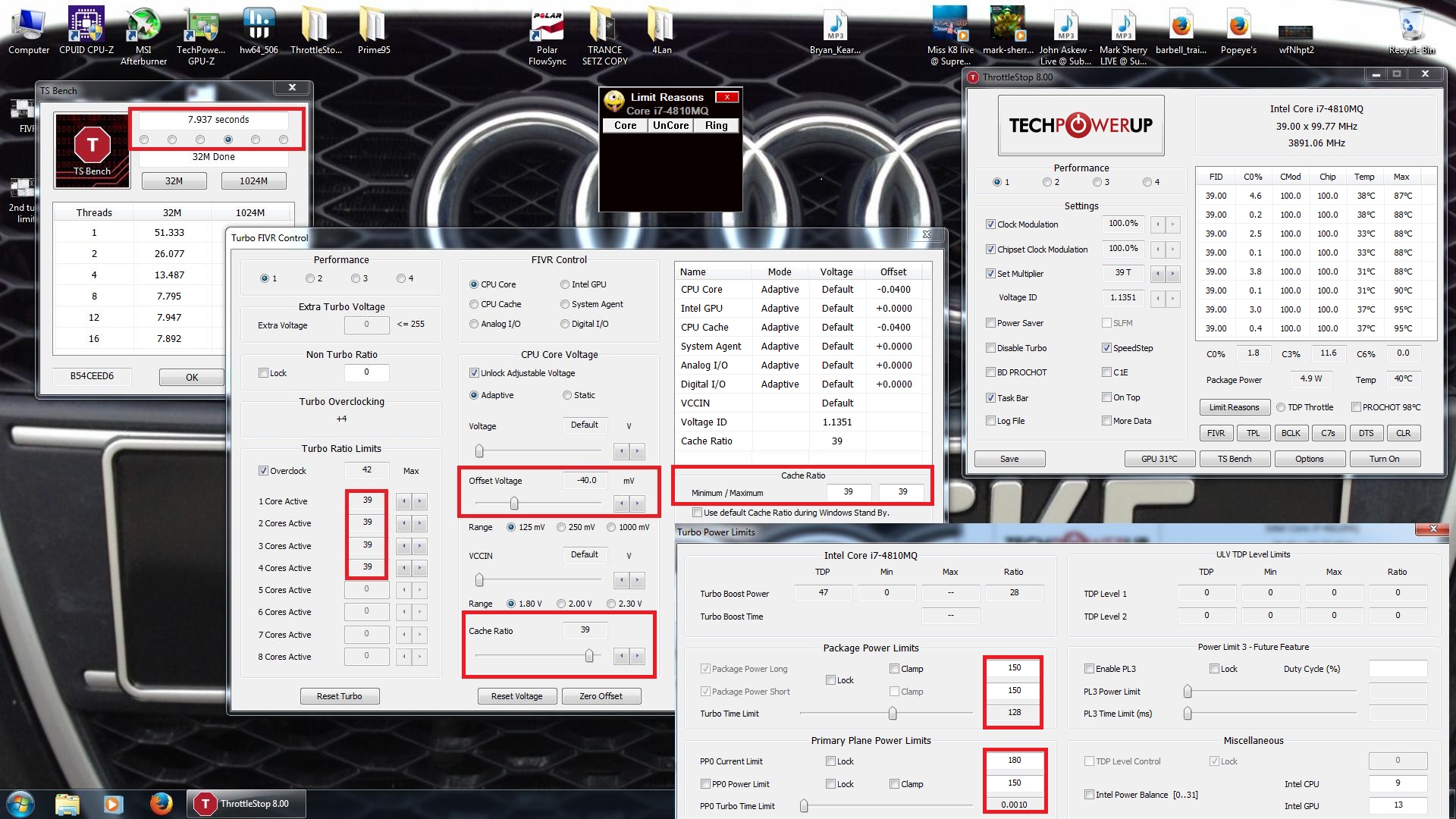Click the TS Bench red logo icon
Image resolution: width=1456 pixels, height=819 pixels.
(93, 150)
